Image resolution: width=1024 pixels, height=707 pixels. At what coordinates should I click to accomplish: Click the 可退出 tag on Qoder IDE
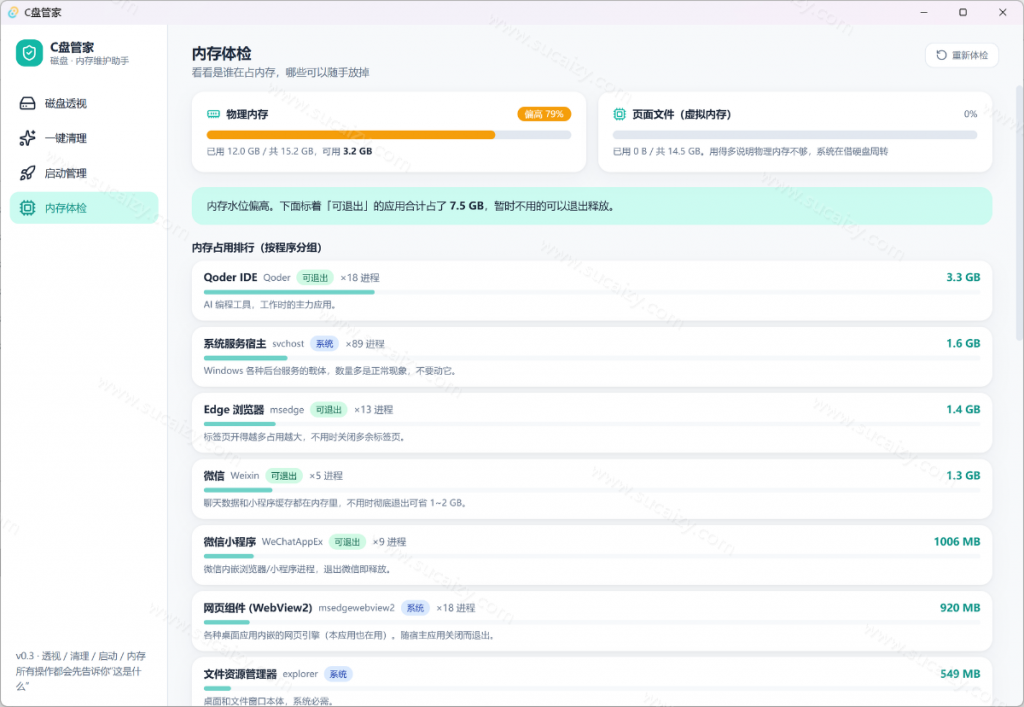pos(315,277)
